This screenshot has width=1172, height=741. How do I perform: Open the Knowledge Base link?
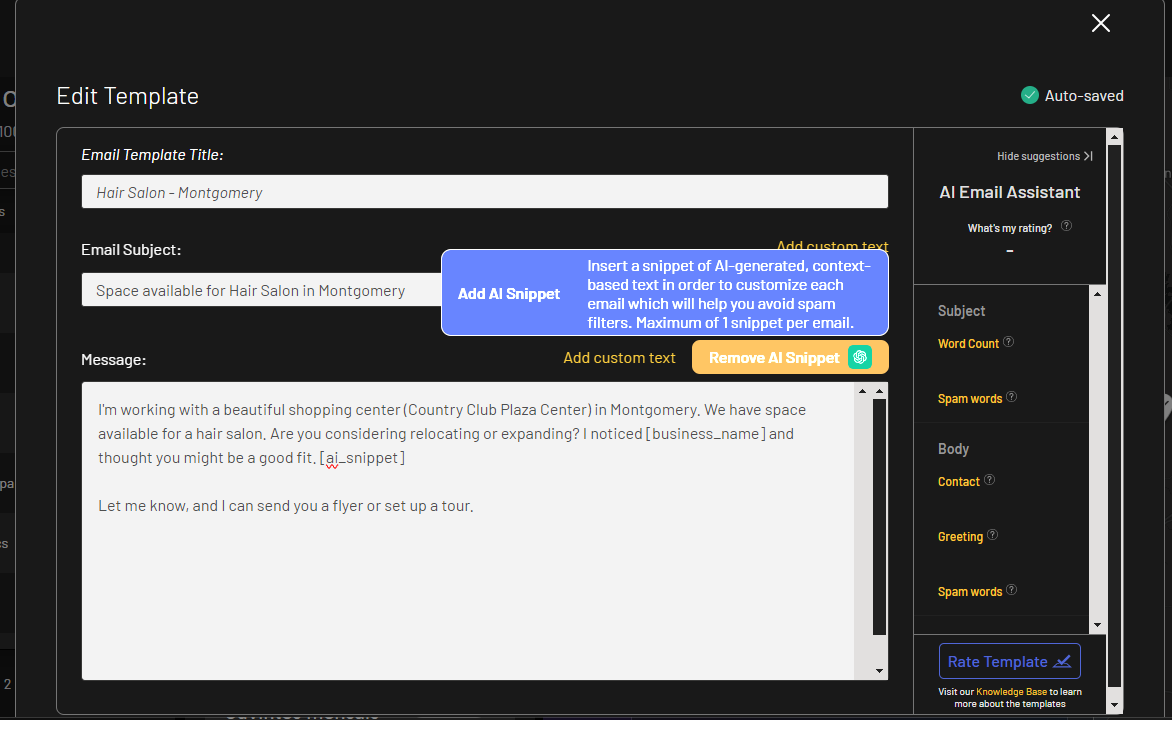(1011, 692)
